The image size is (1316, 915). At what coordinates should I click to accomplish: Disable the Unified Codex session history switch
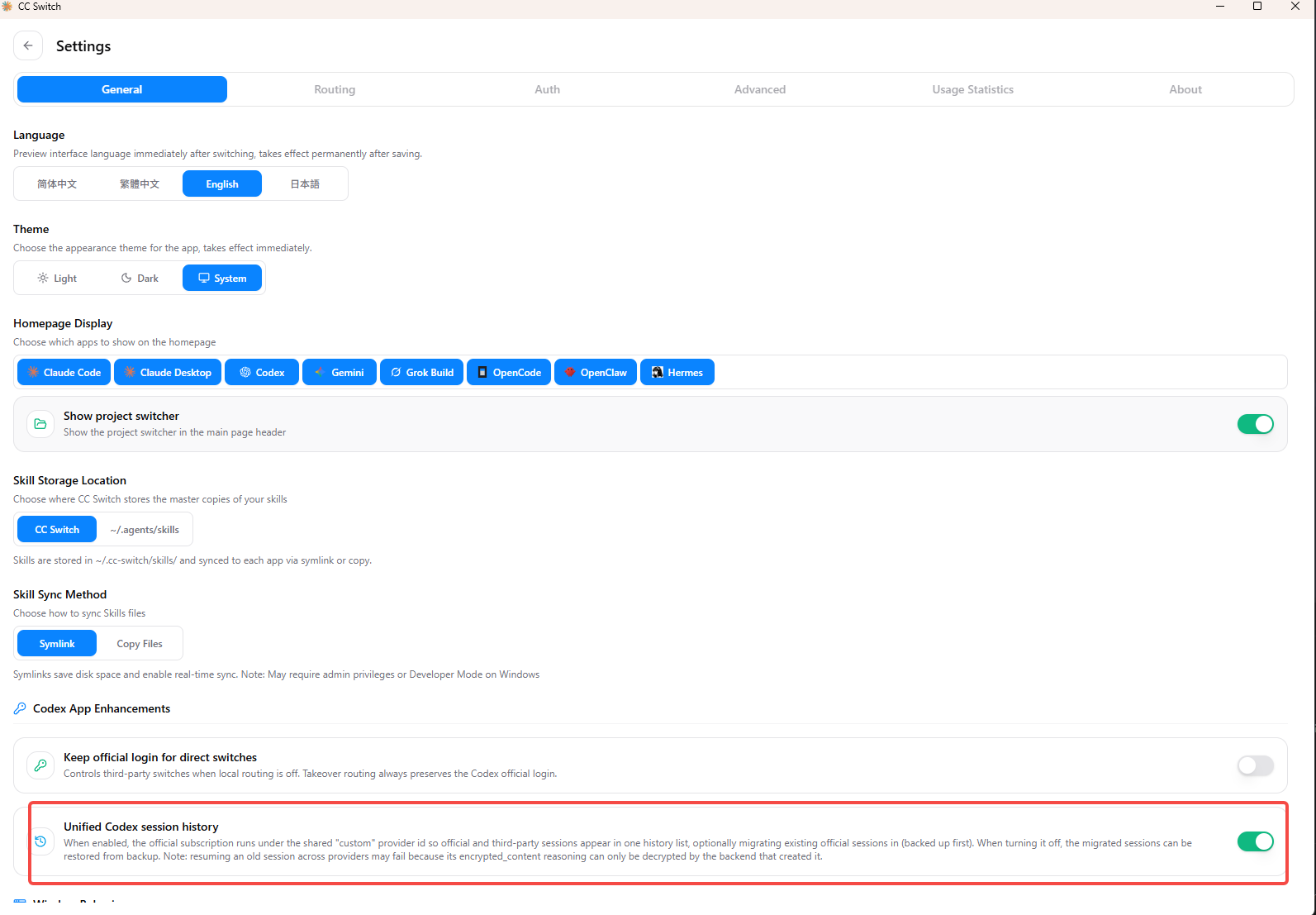coord(1256,841)
